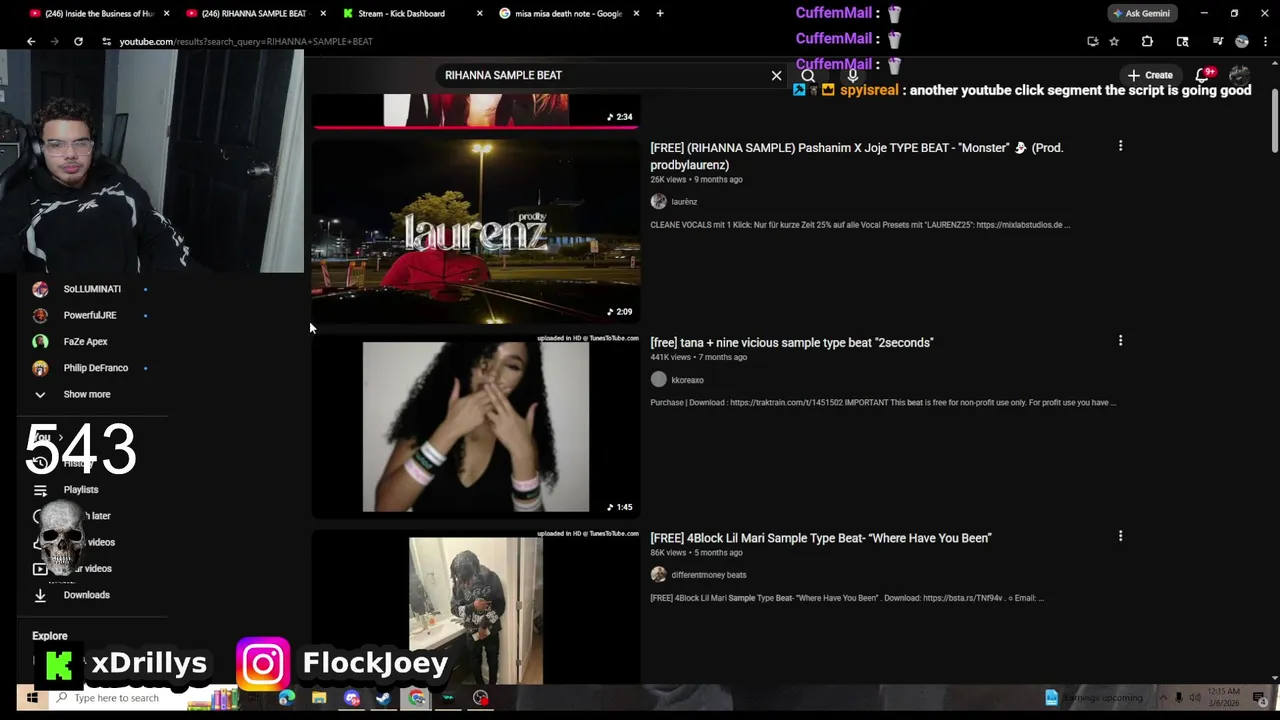Expand Show more subscriptions in sidebar

point(87,394)
